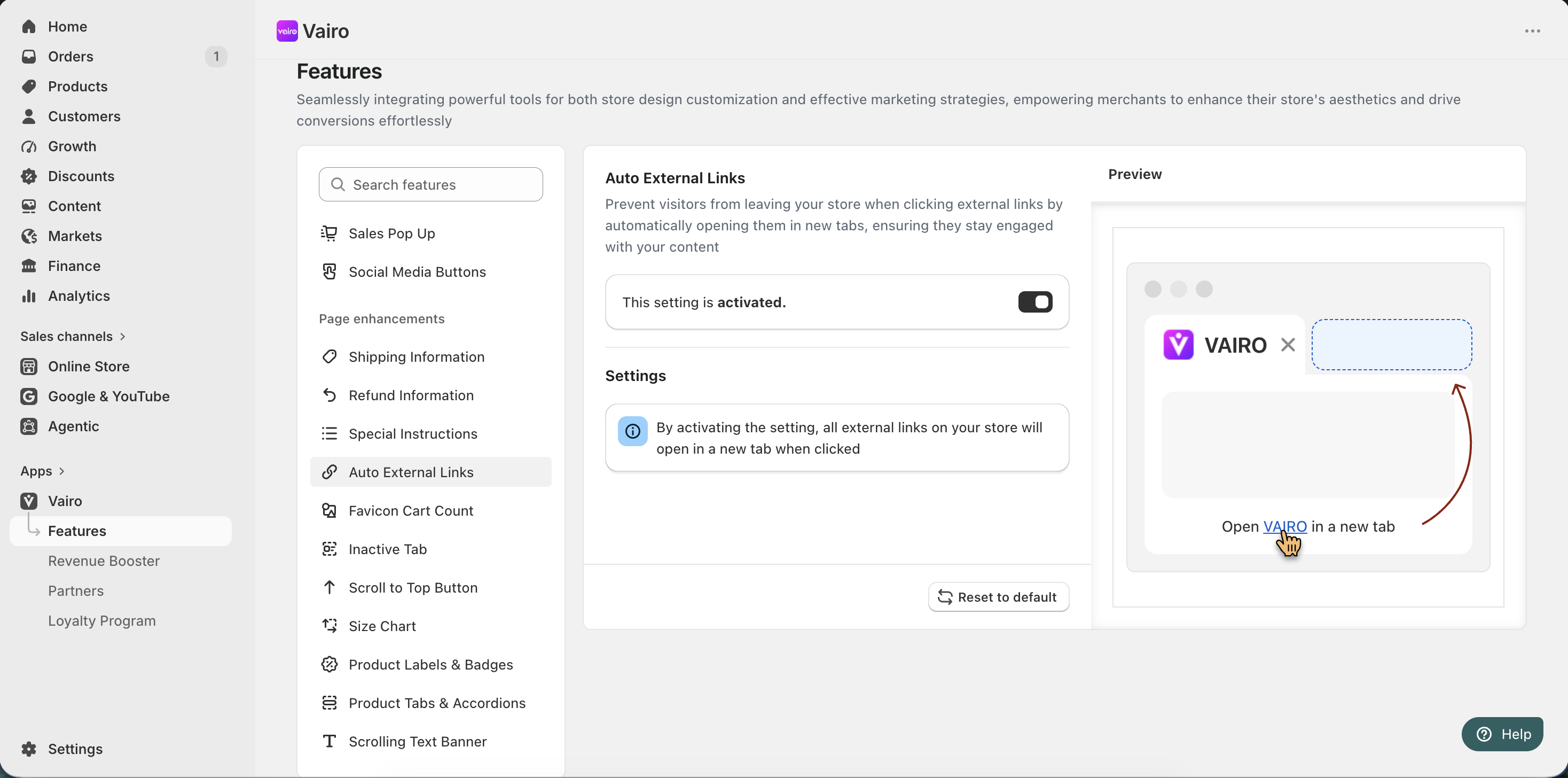
Task: Click the Content image icon
Action: click(x=29, y=206)
